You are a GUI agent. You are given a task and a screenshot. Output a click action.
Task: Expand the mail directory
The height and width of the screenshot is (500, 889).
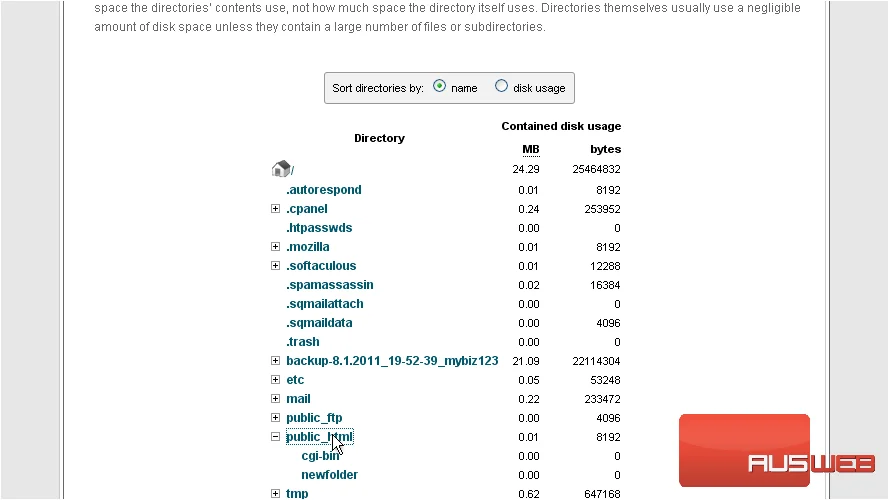pyautogui.click(x=276, y=399)
